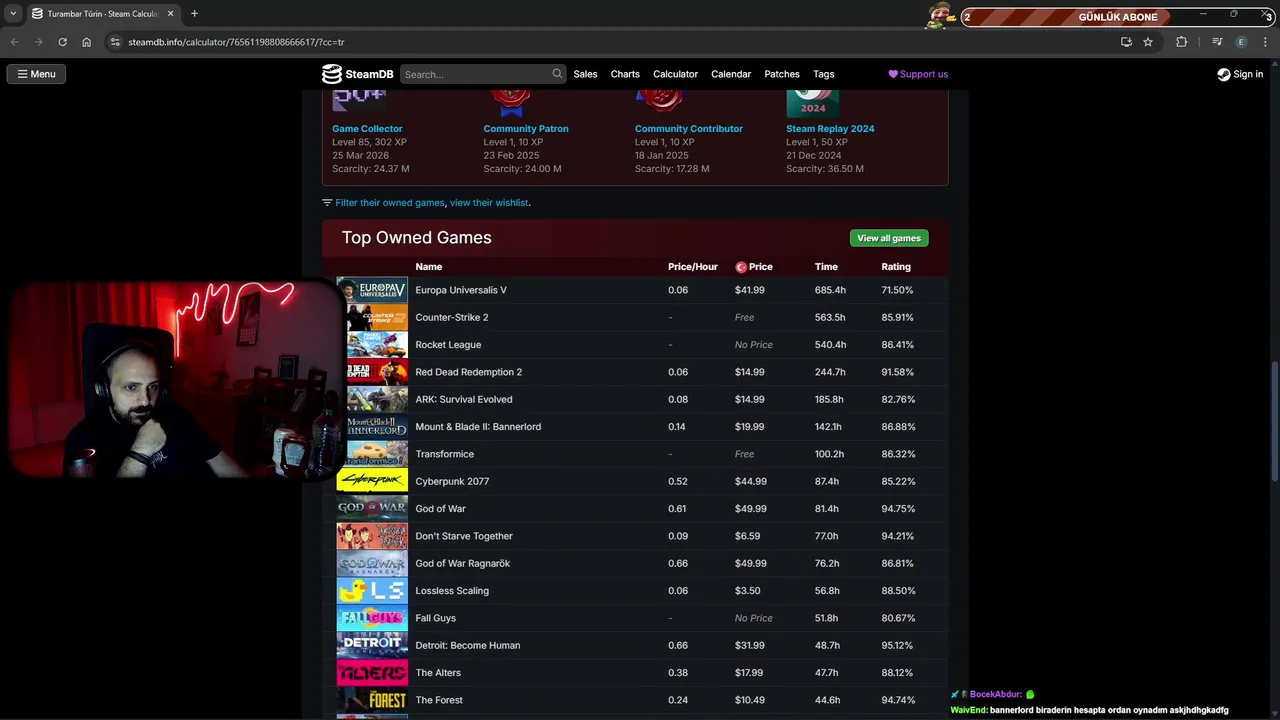Bookmark this page with the star icon
The image size is (1280, 720).
(x=1148, y=42)
